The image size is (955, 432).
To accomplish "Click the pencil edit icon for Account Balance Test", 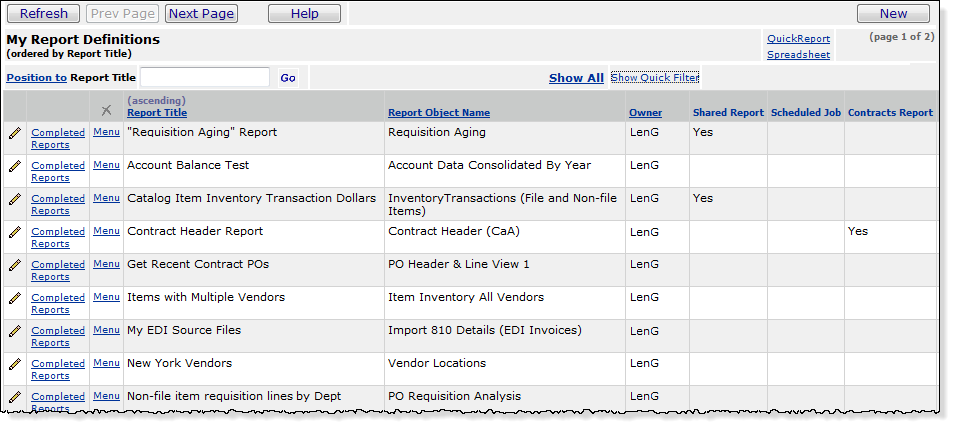I will pos(14,166).
